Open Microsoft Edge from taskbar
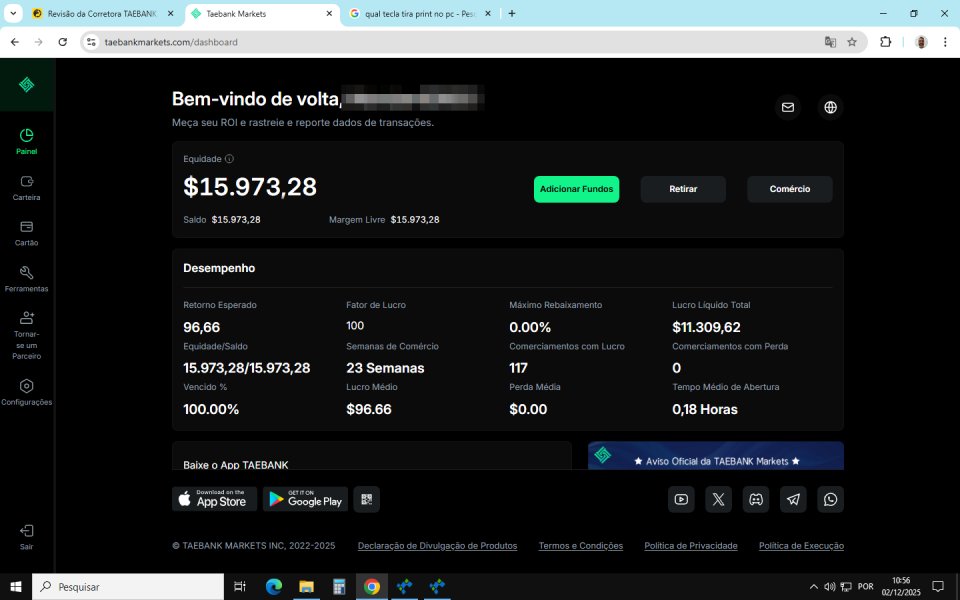This screenshot has height=600, width=960. [x=274, y=587]
